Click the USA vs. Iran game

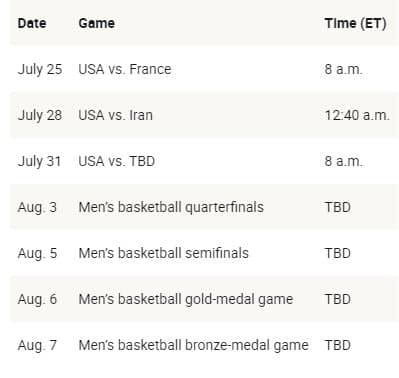point(115,115)
